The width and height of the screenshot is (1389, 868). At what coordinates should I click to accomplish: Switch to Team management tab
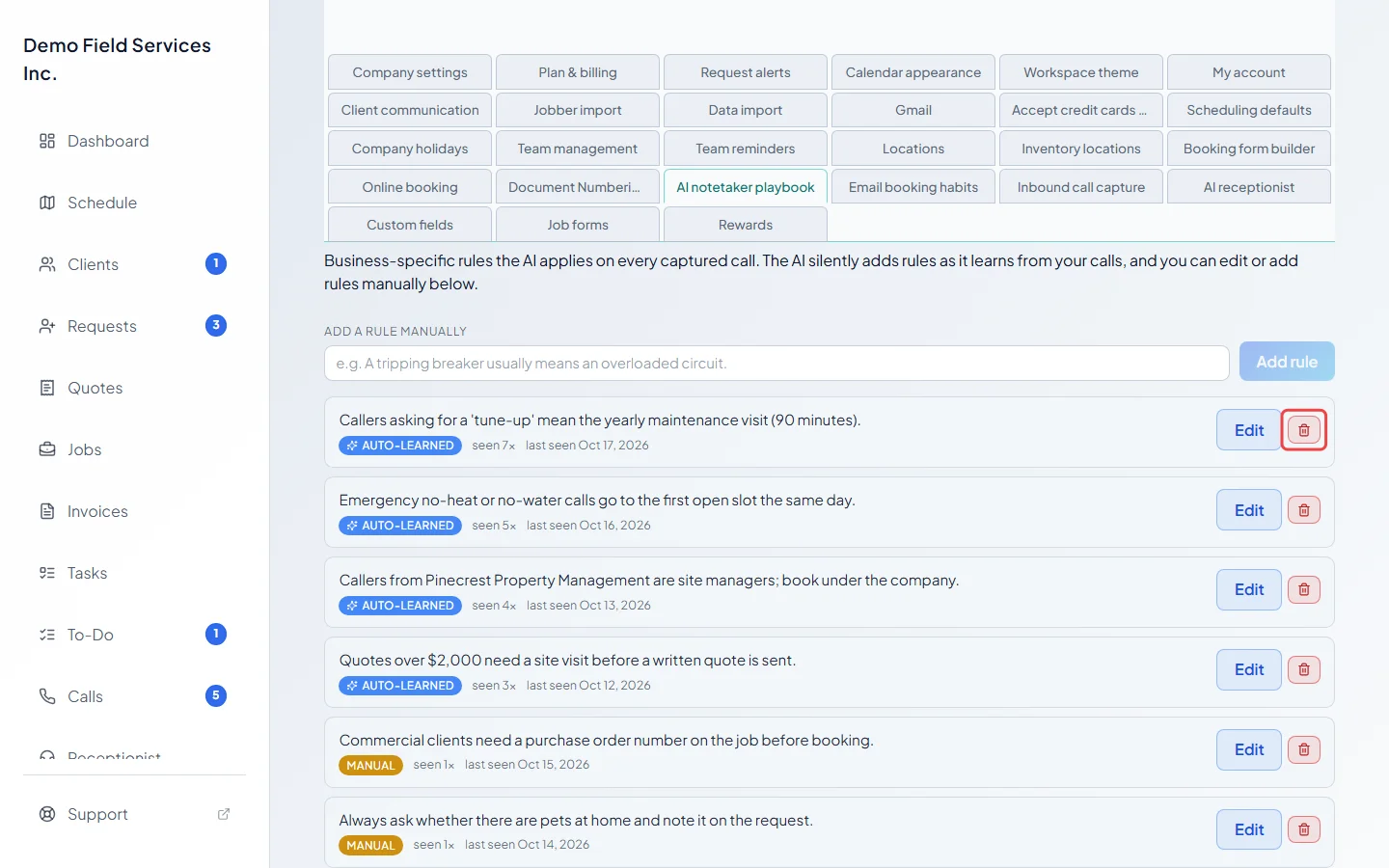point(578,149)
